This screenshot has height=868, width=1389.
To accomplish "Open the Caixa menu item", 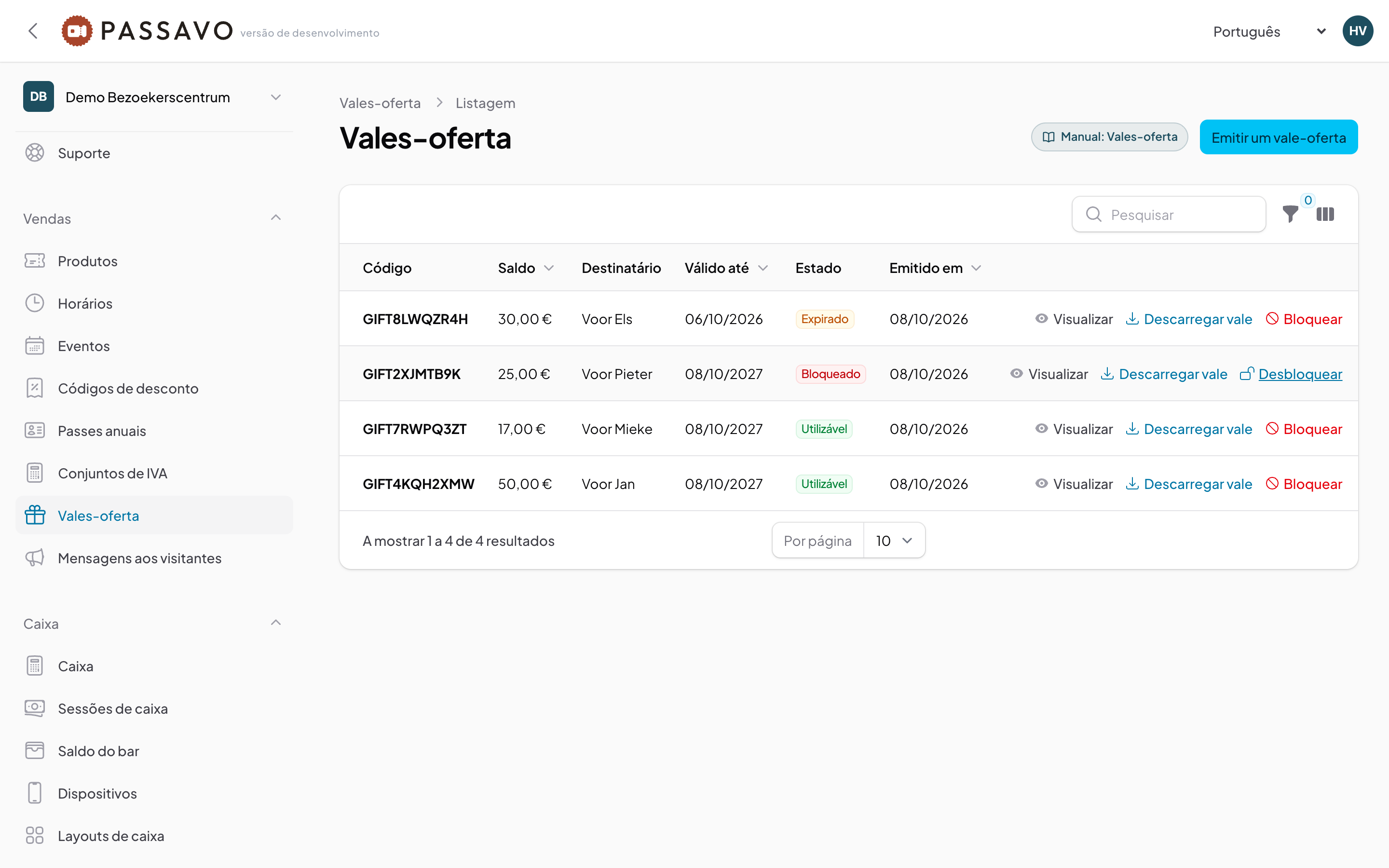I will (154, 666).
